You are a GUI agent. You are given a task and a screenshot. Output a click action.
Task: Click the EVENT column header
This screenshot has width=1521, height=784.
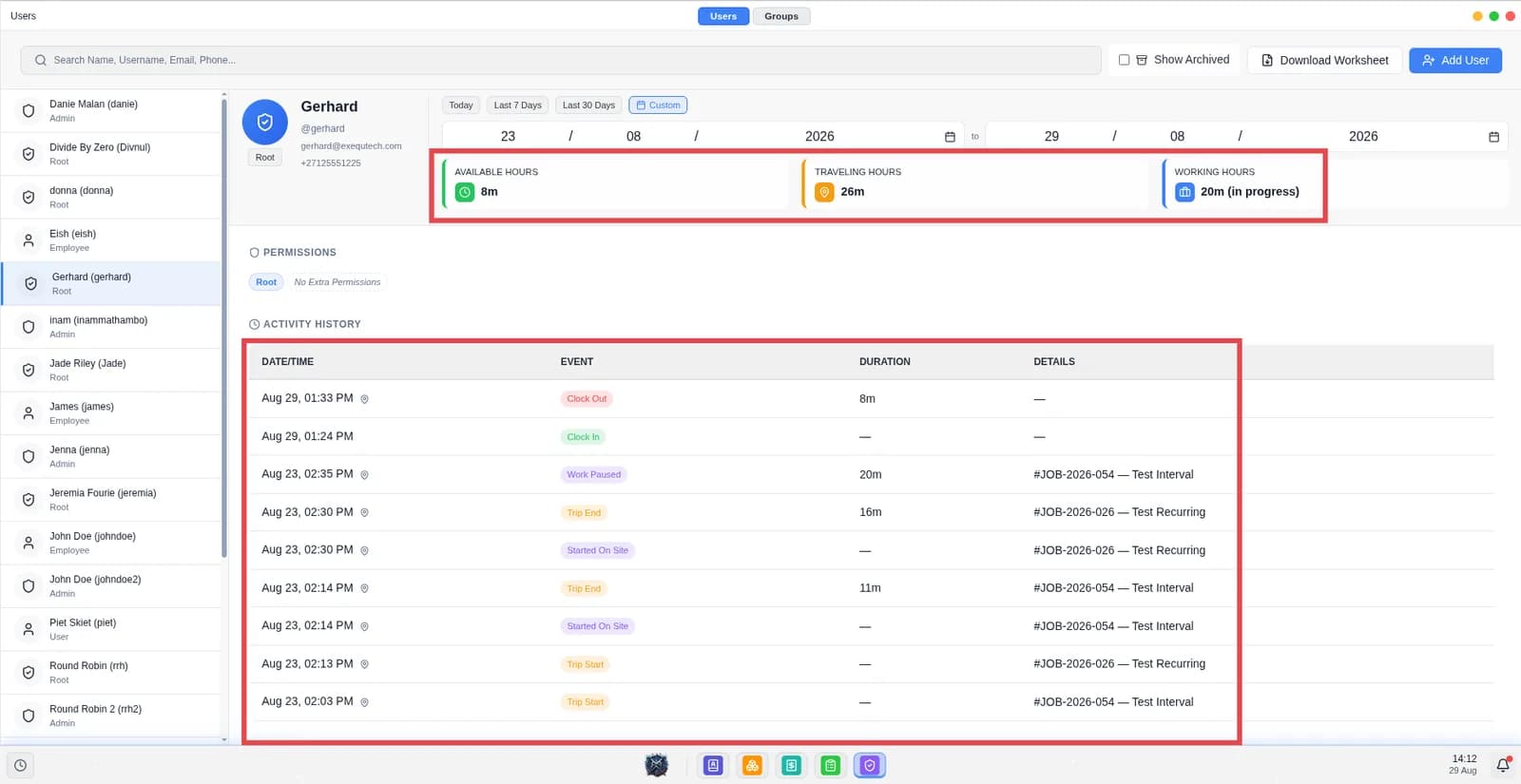[577, 362]
